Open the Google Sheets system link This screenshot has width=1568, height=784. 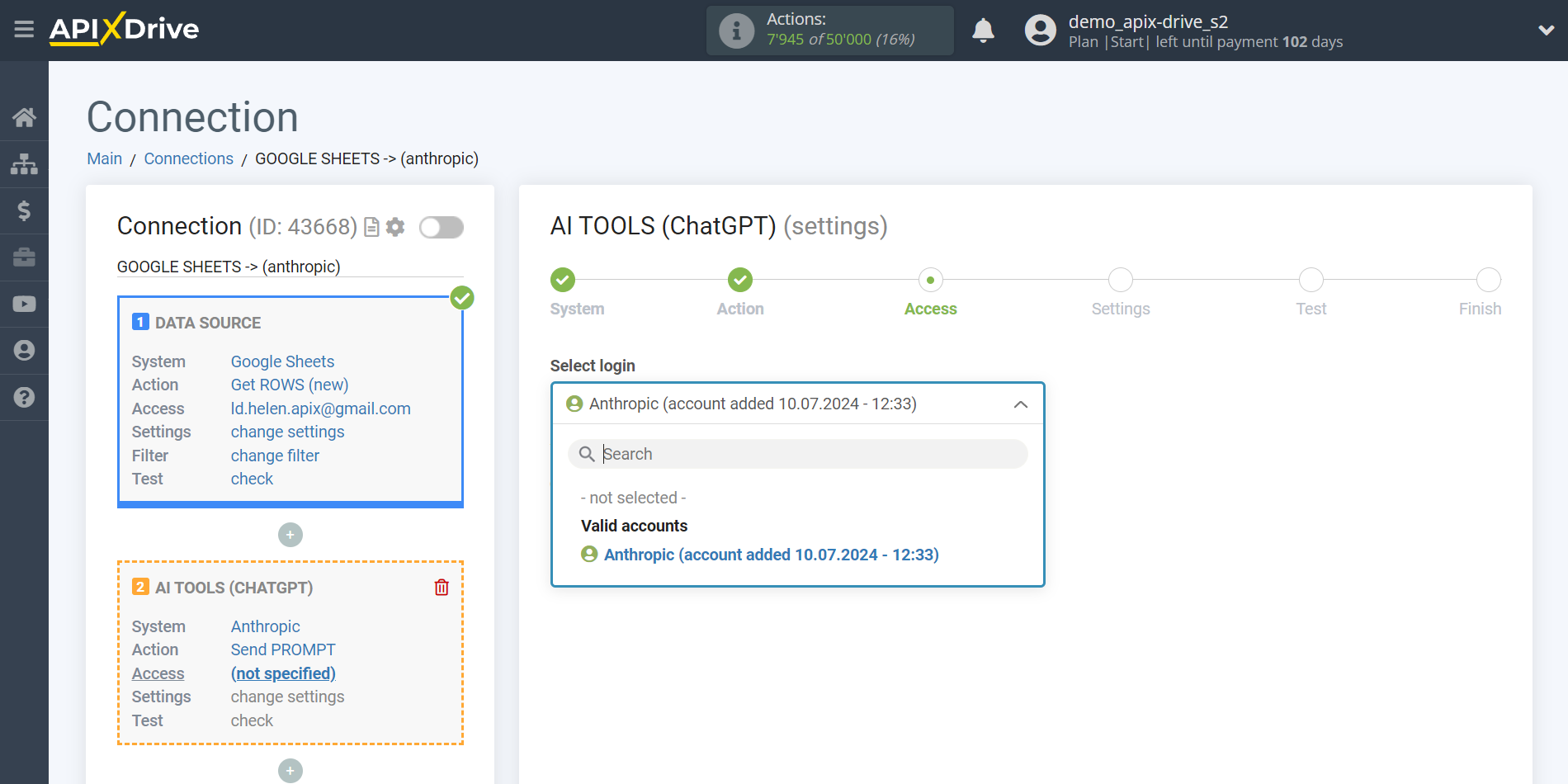[282, 361]
